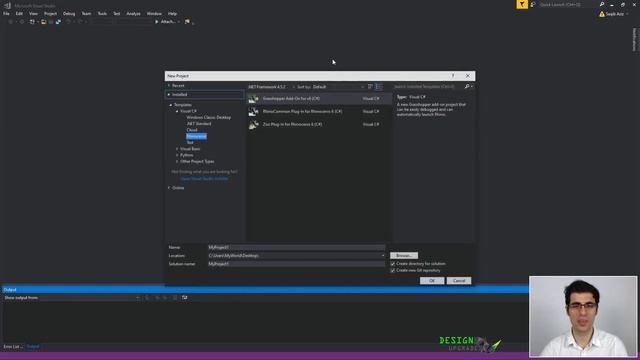Switch template list to small icons view

(370, 87)
